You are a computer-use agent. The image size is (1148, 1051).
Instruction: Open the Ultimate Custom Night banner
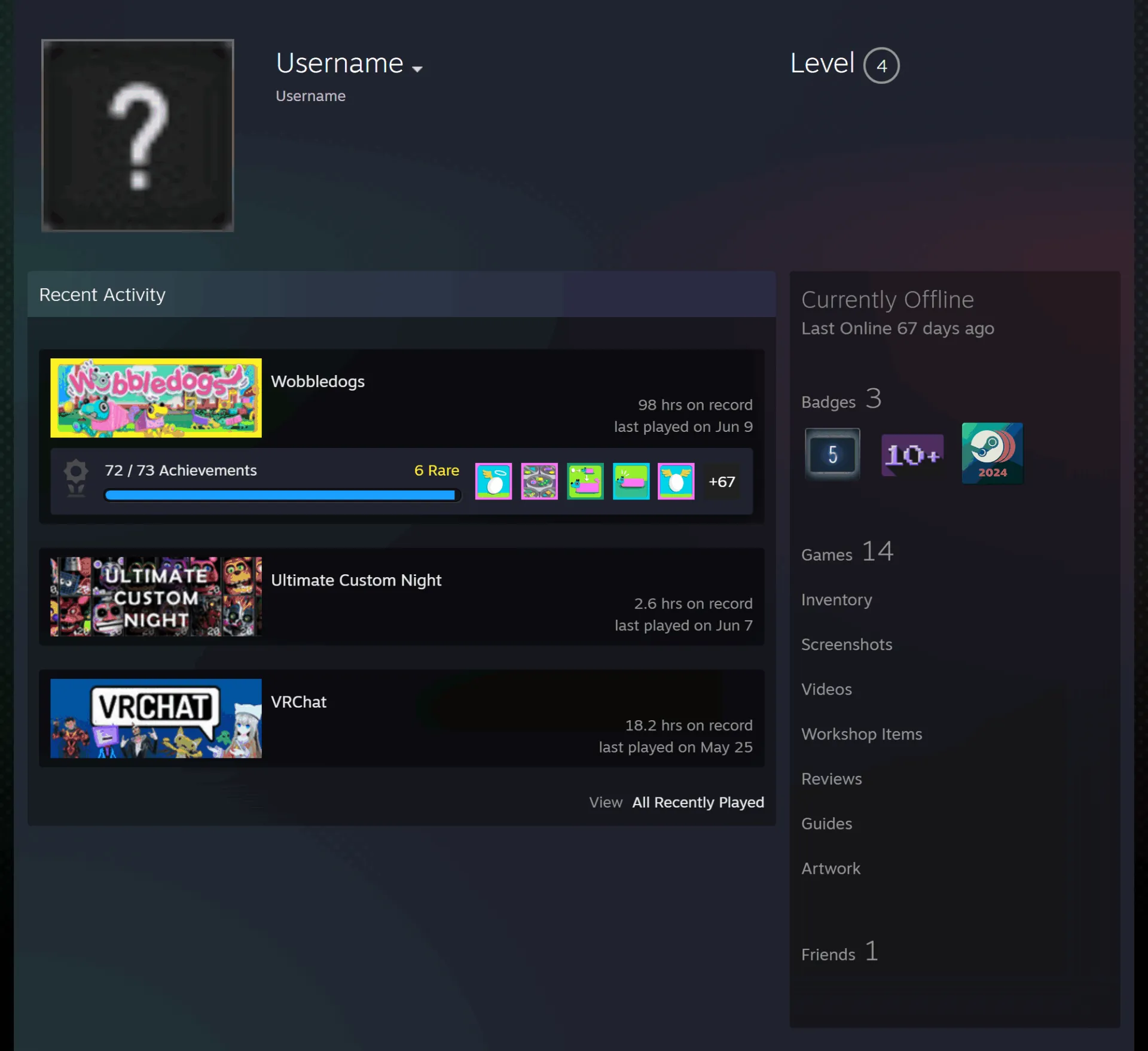point(156,596)
